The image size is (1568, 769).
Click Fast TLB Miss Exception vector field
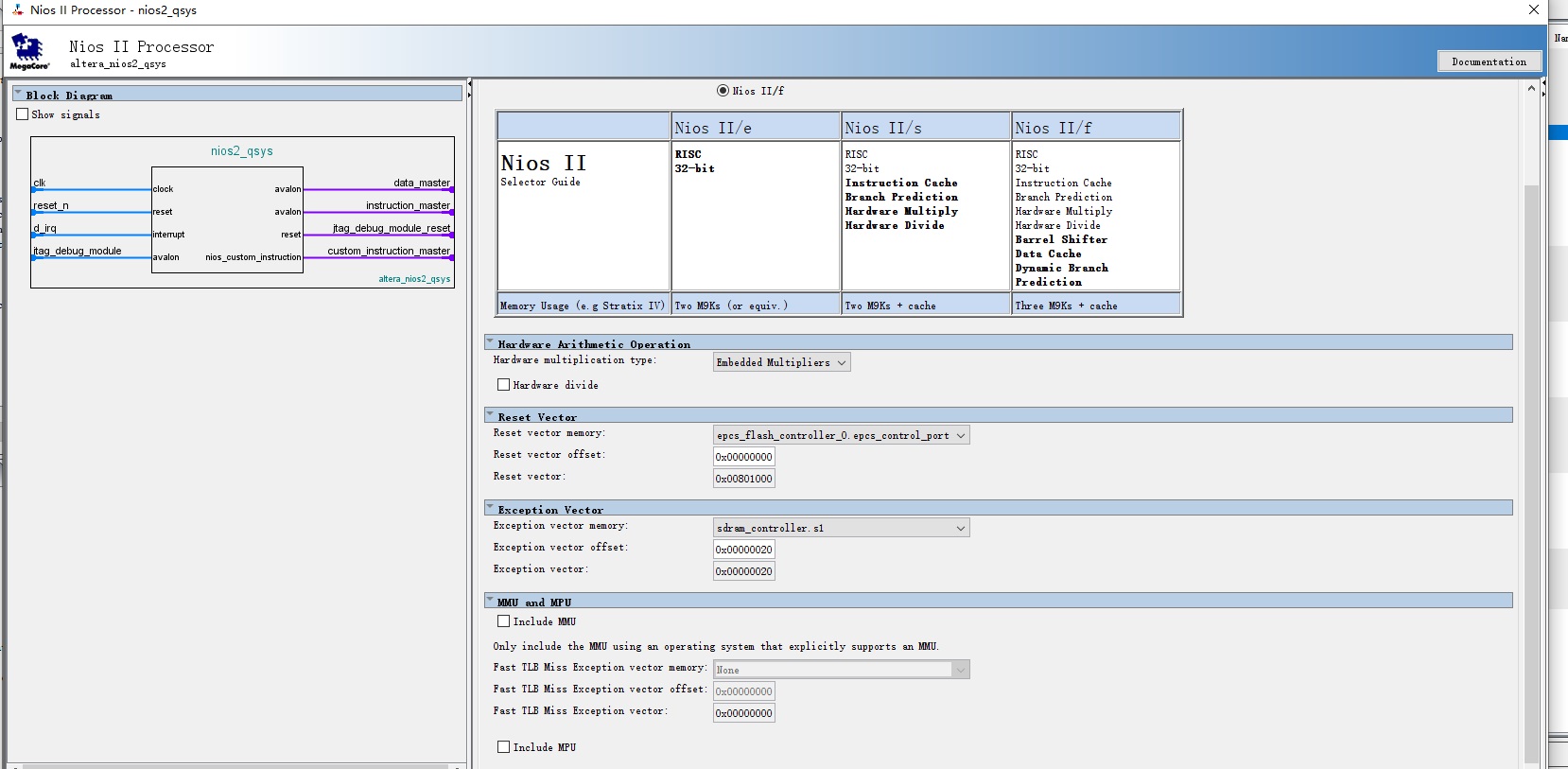pyautogui.click(x=744, y=713)
